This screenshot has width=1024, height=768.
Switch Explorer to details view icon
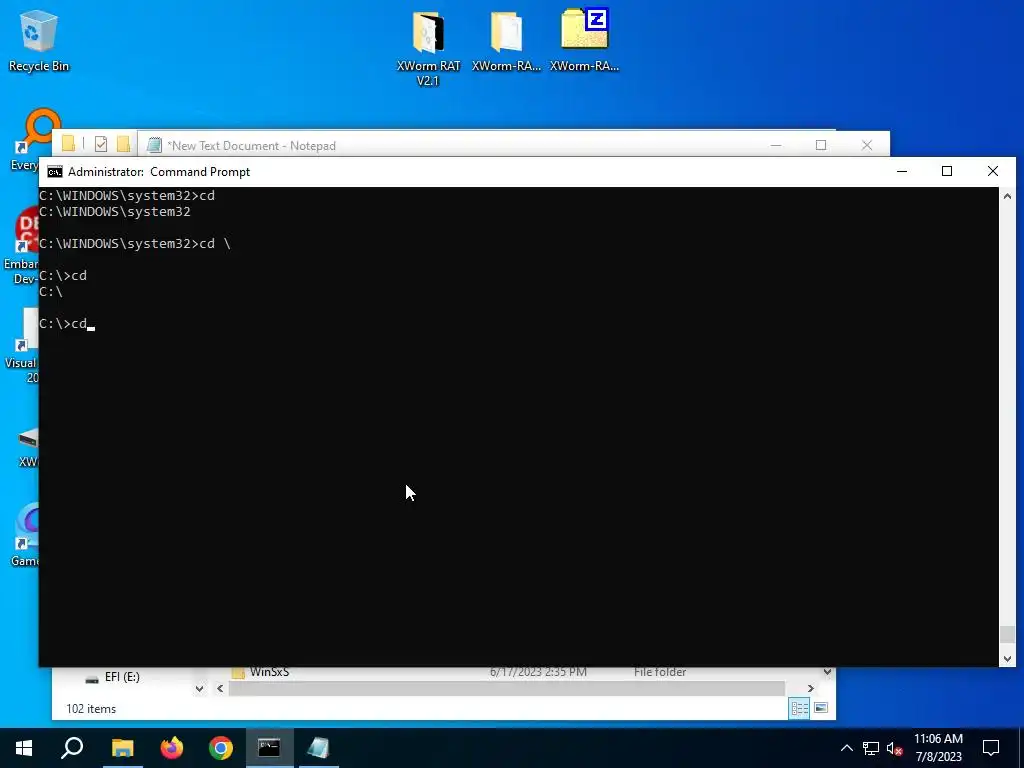pos(799,709)
